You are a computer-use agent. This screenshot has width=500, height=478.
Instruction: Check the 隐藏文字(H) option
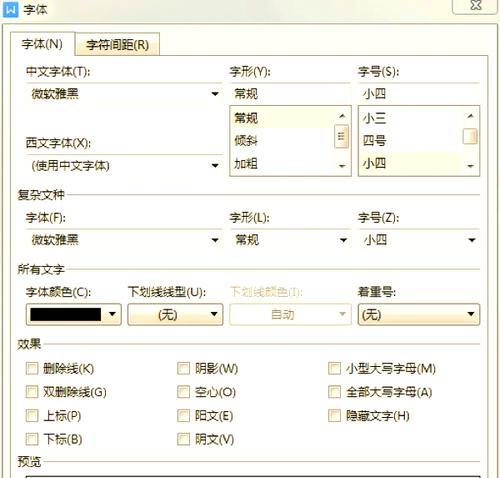tap(334, 416)
